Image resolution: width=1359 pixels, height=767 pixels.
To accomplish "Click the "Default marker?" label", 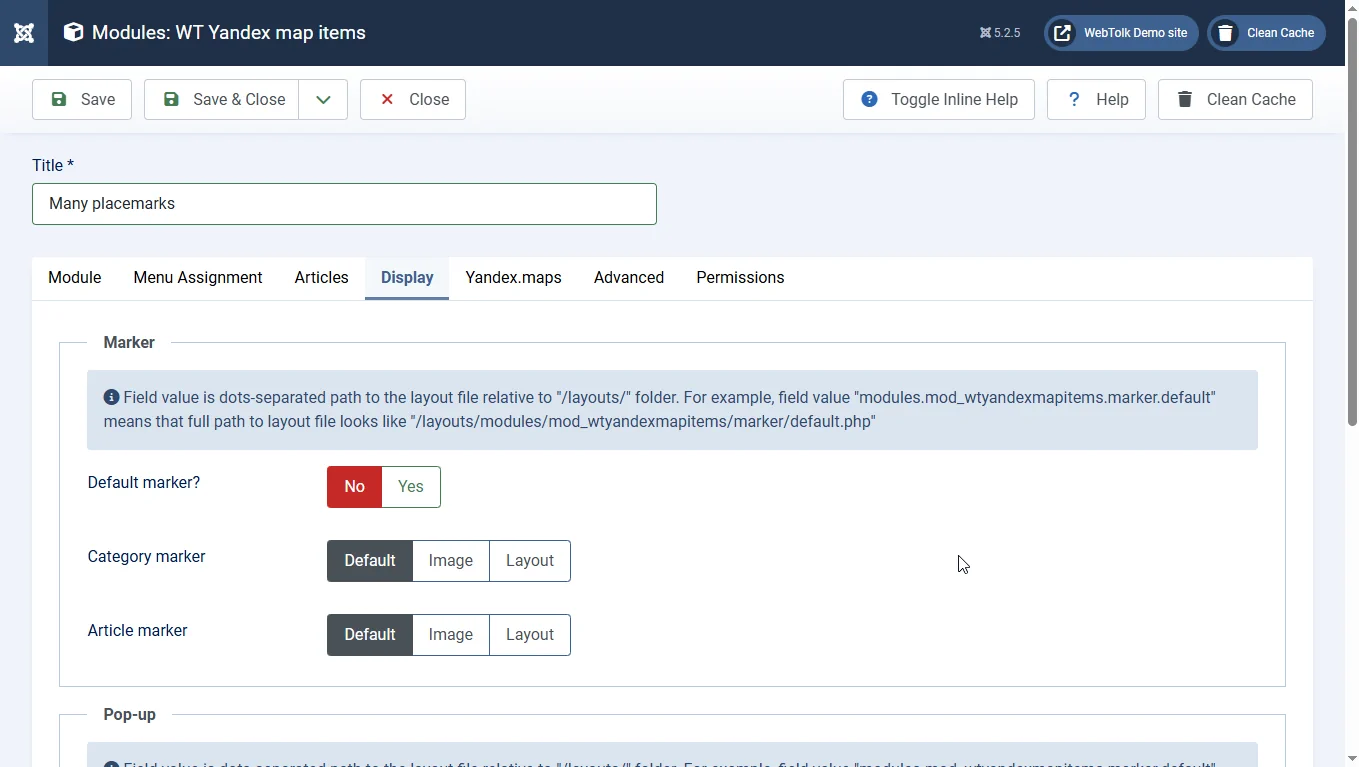I will click(x=144, y=483).
